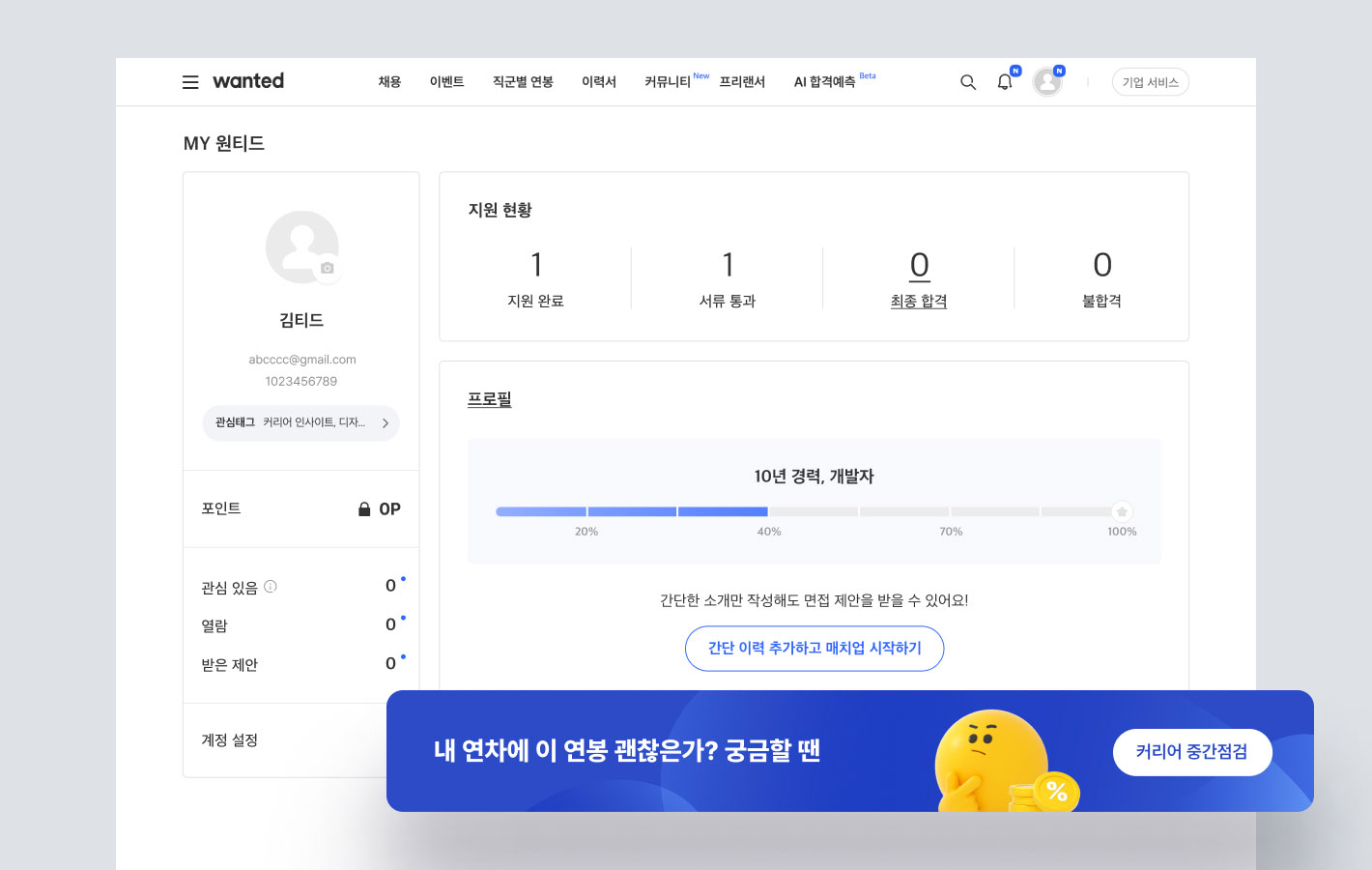The width and height of the screenshot is (1372, 870).
Task: Open the 지원 완료 count
Action: click(x=536, y=265)
